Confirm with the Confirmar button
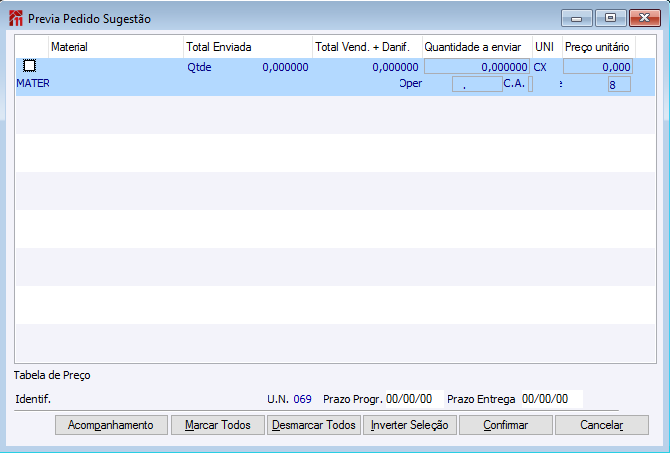This screenshot has height=453, width=670. click(x=505, y=425)
